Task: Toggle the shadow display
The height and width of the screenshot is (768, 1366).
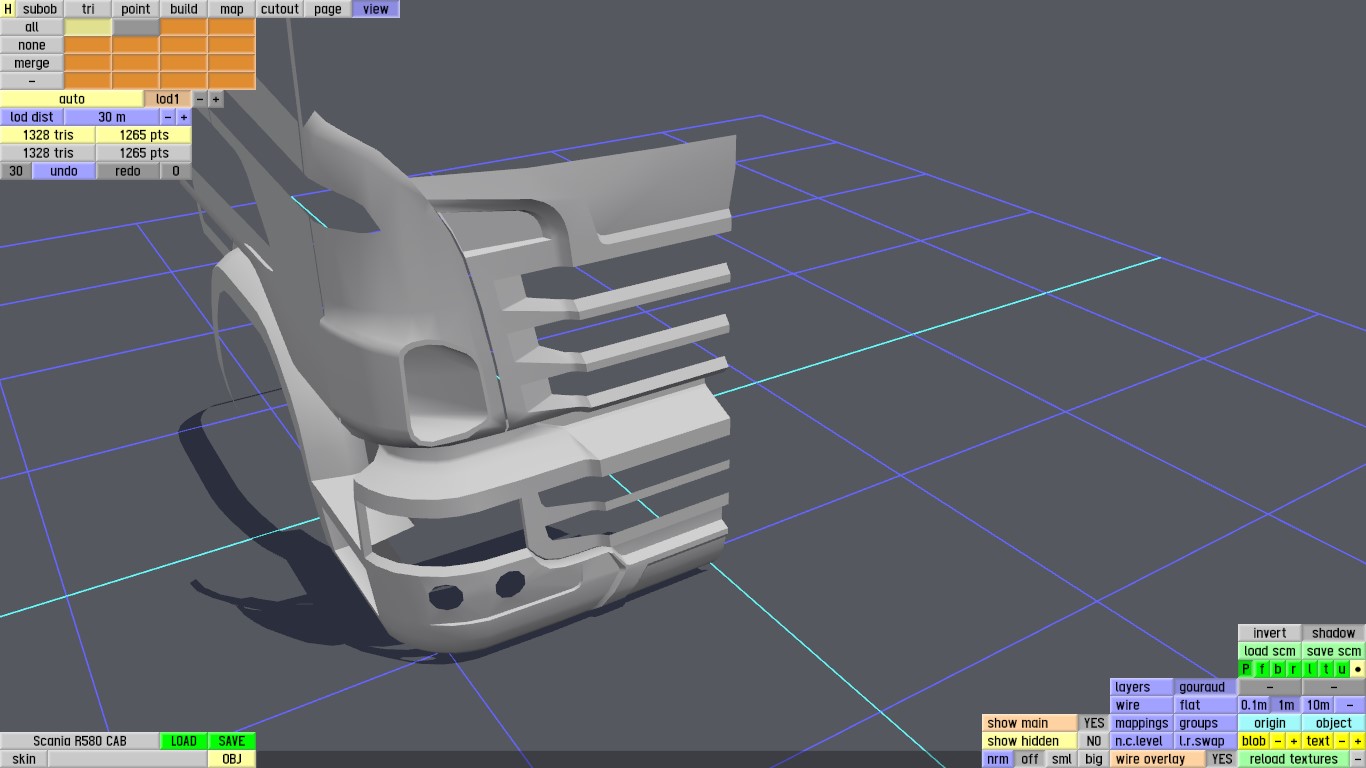Action: click(x=1334, y=633)
